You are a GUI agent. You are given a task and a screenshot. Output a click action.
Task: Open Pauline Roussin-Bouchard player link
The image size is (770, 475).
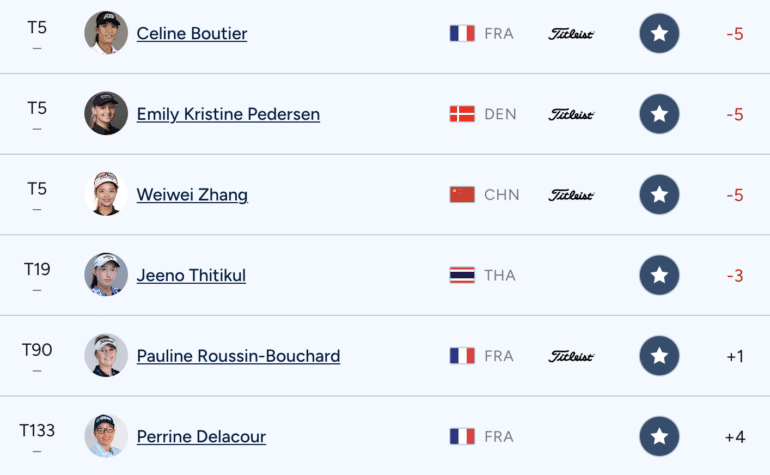click(238, 356)
